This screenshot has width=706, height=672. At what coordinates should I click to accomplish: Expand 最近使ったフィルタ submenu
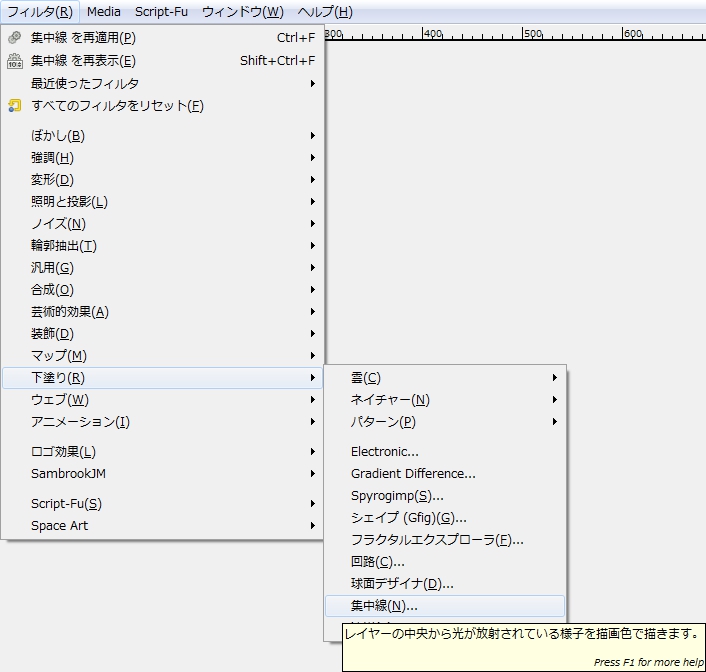pyautogui.click(x=162, y=83)
